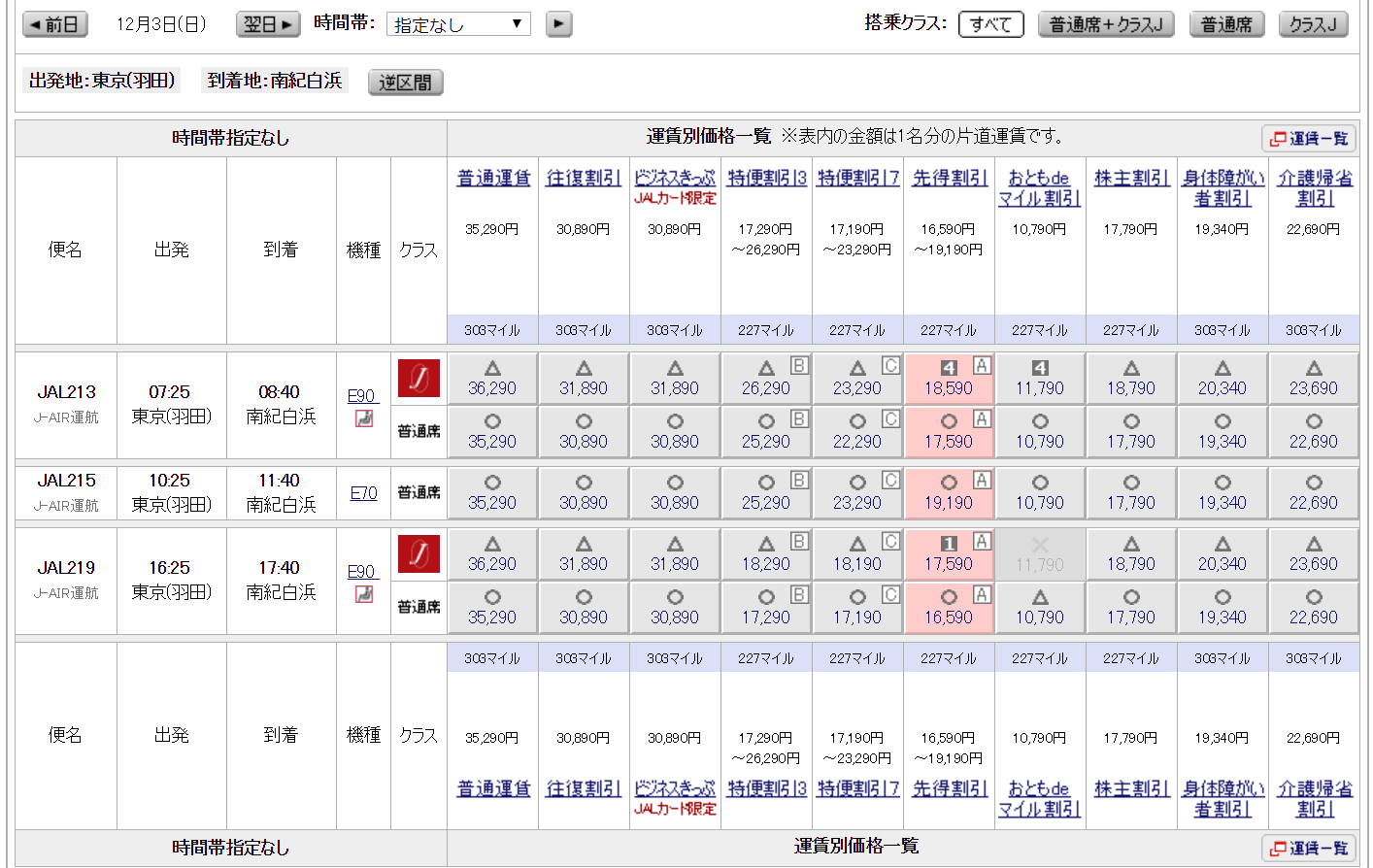Select JAL219 普通席 先得割引 fare 16,590
Screen dimensions: 1373x868
pyautogui.click(x=949, y=608)
